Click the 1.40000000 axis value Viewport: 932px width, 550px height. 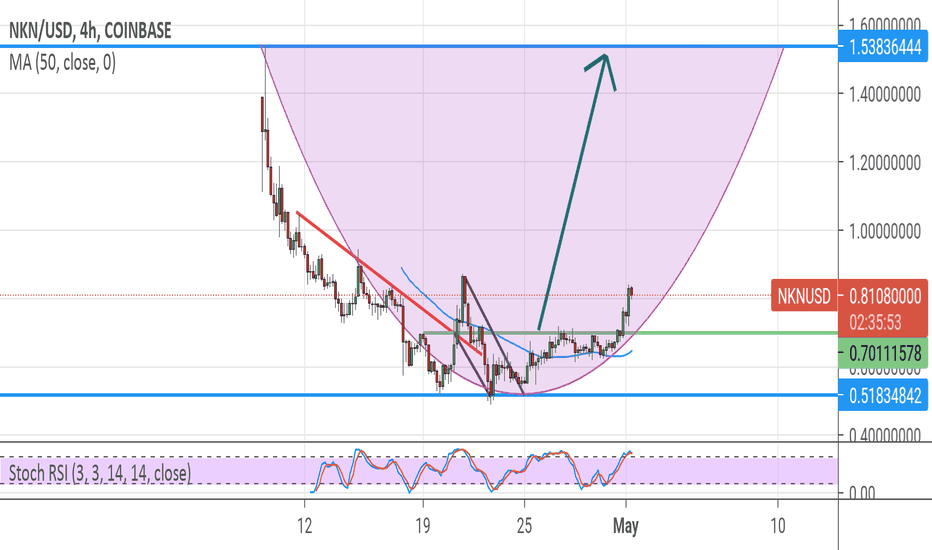coord(885,94)
